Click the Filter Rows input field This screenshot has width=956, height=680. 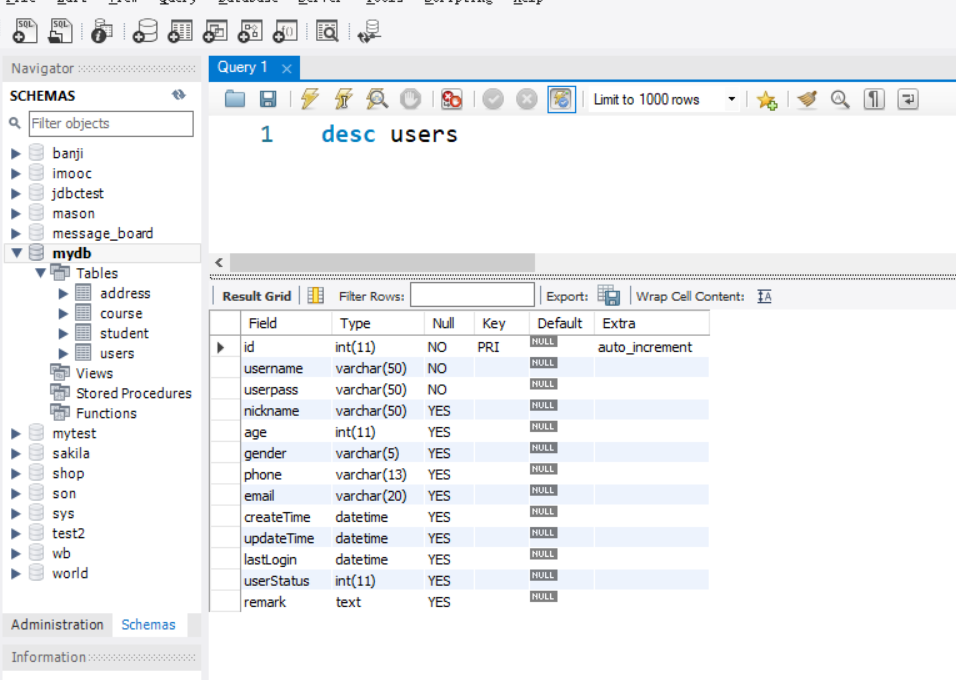tap(472, 296)
